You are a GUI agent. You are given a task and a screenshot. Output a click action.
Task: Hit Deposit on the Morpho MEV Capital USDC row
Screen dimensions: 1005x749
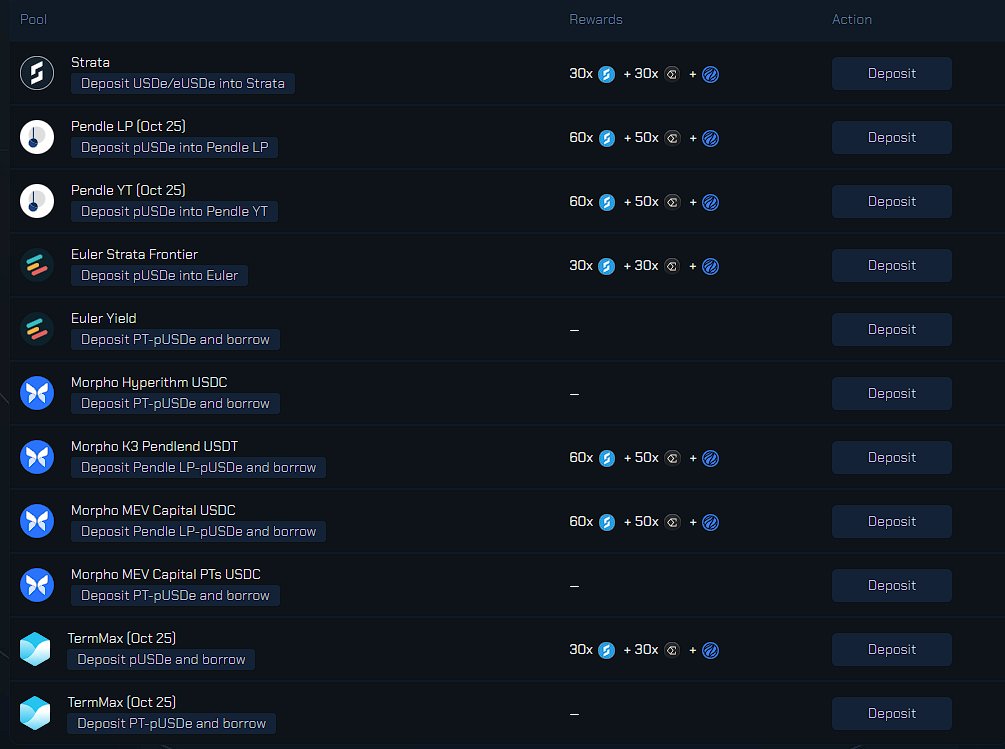coord(891,521)
